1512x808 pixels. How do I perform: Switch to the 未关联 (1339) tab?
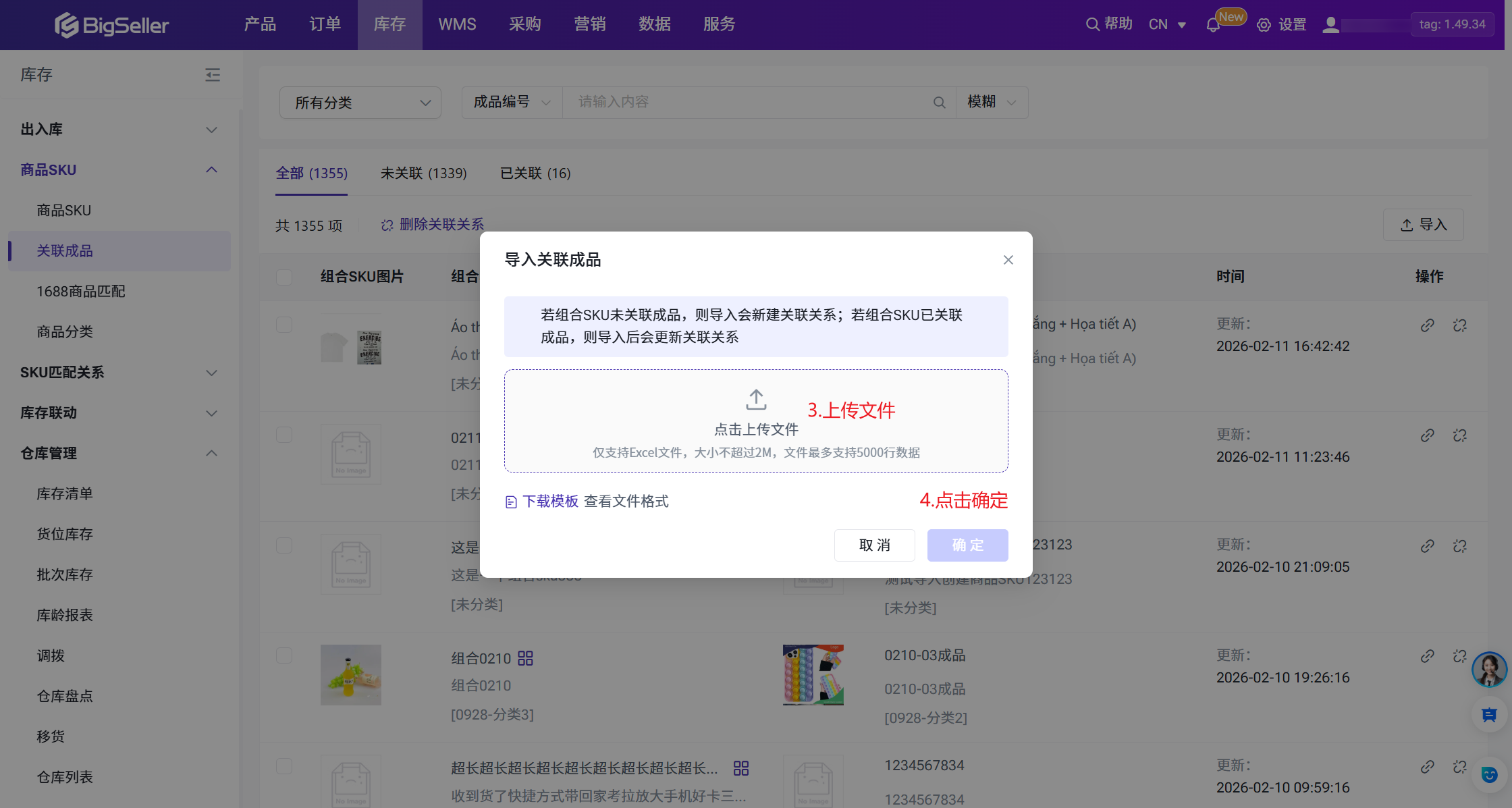coord(423,173)
